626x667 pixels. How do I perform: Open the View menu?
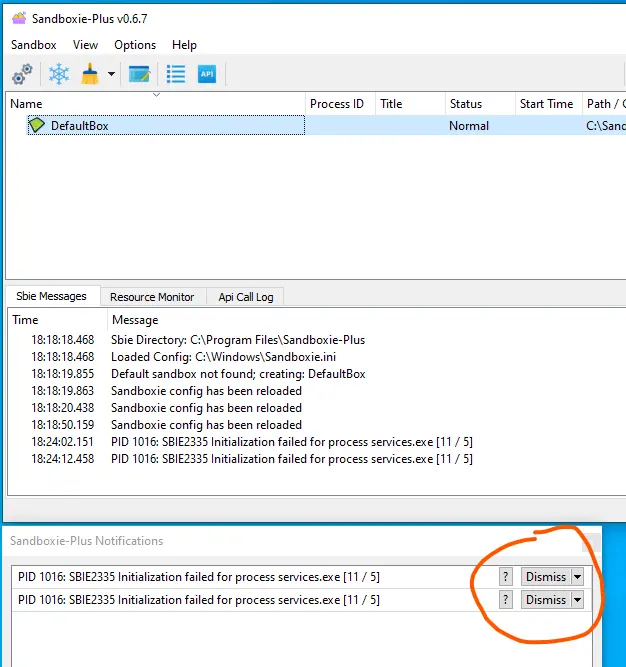85,45
